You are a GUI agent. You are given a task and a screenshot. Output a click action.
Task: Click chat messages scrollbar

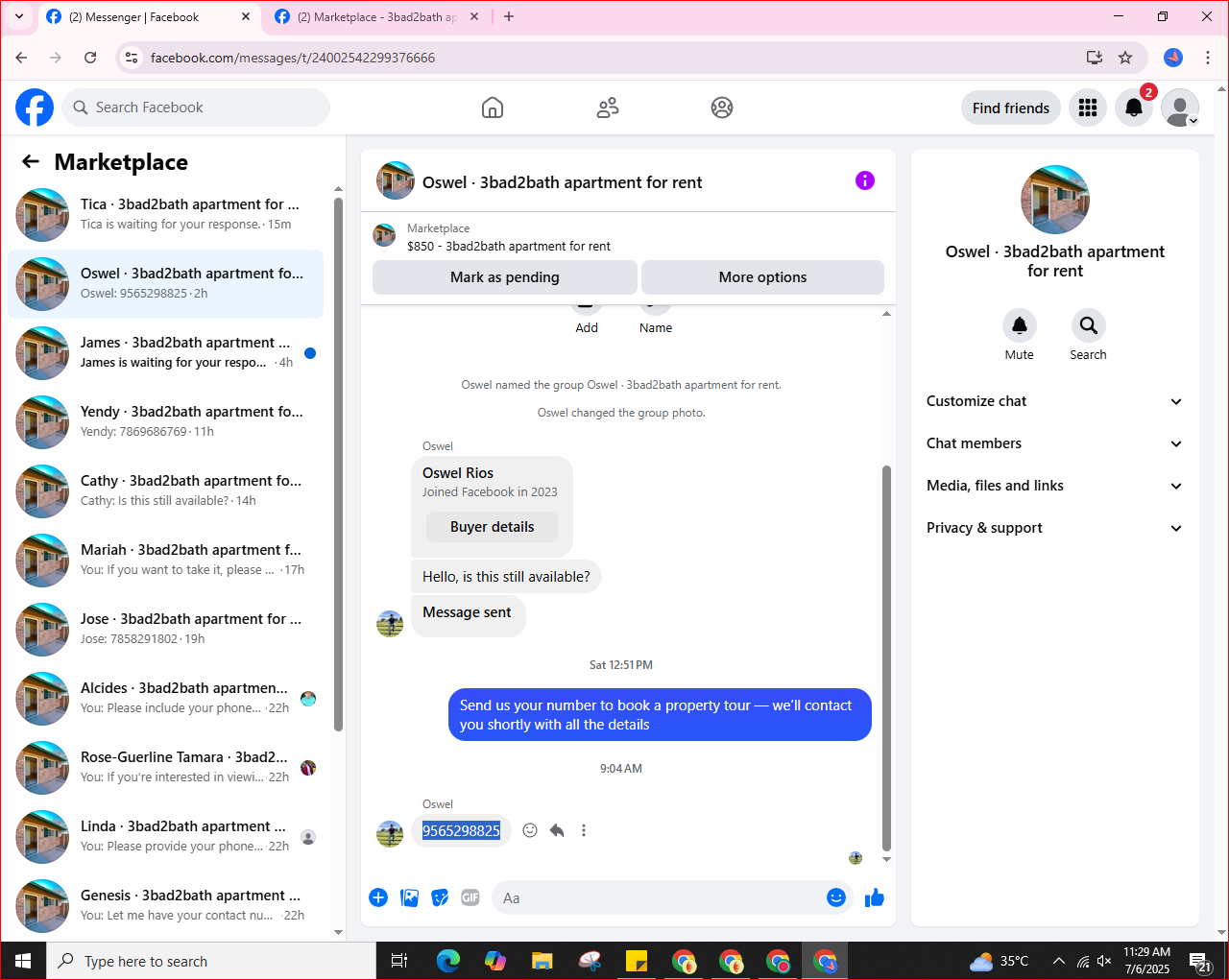[886, 657]
